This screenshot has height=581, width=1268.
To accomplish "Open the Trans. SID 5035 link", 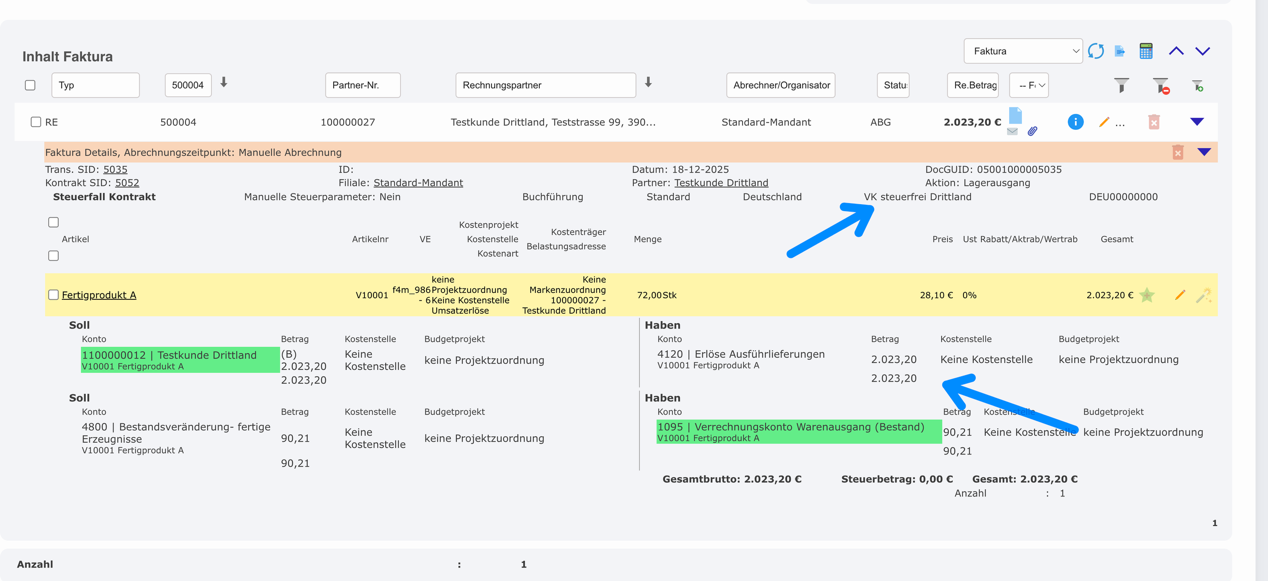I will (x=115, y=170).
